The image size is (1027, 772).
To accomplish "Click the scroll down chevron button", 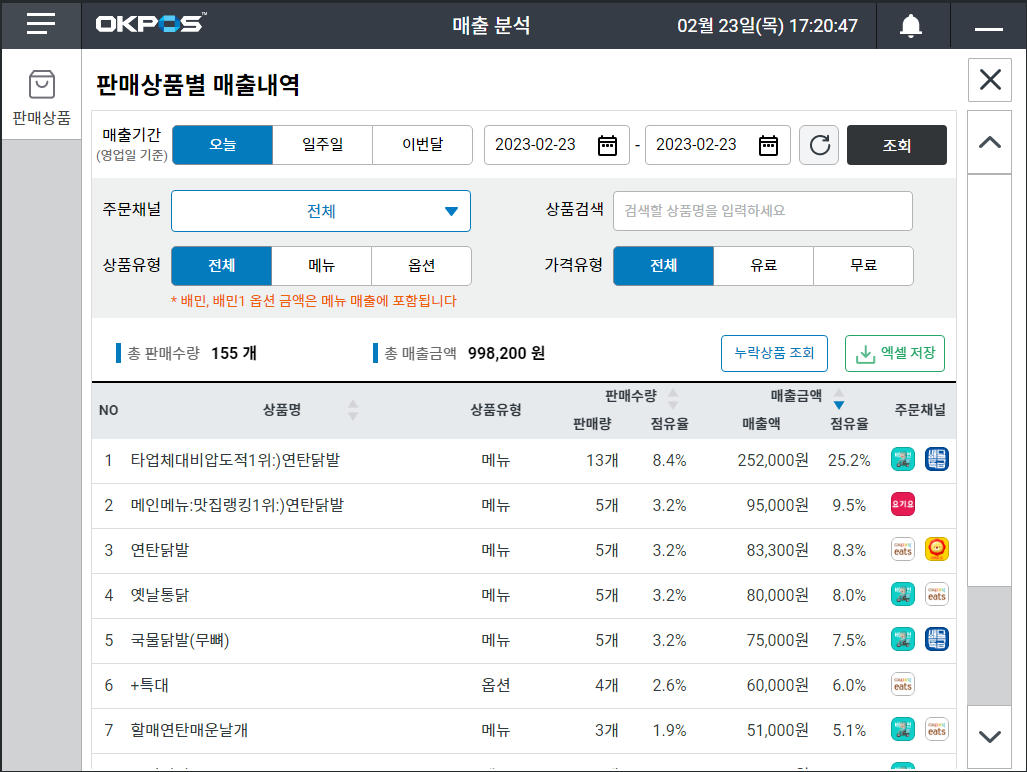I will point(990,737).
